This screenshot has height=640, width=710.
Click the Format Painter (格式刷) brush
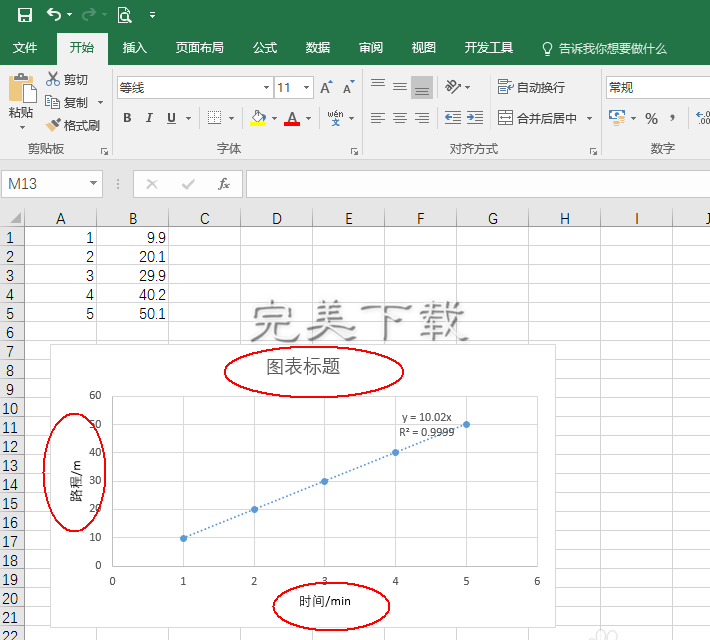54,125
